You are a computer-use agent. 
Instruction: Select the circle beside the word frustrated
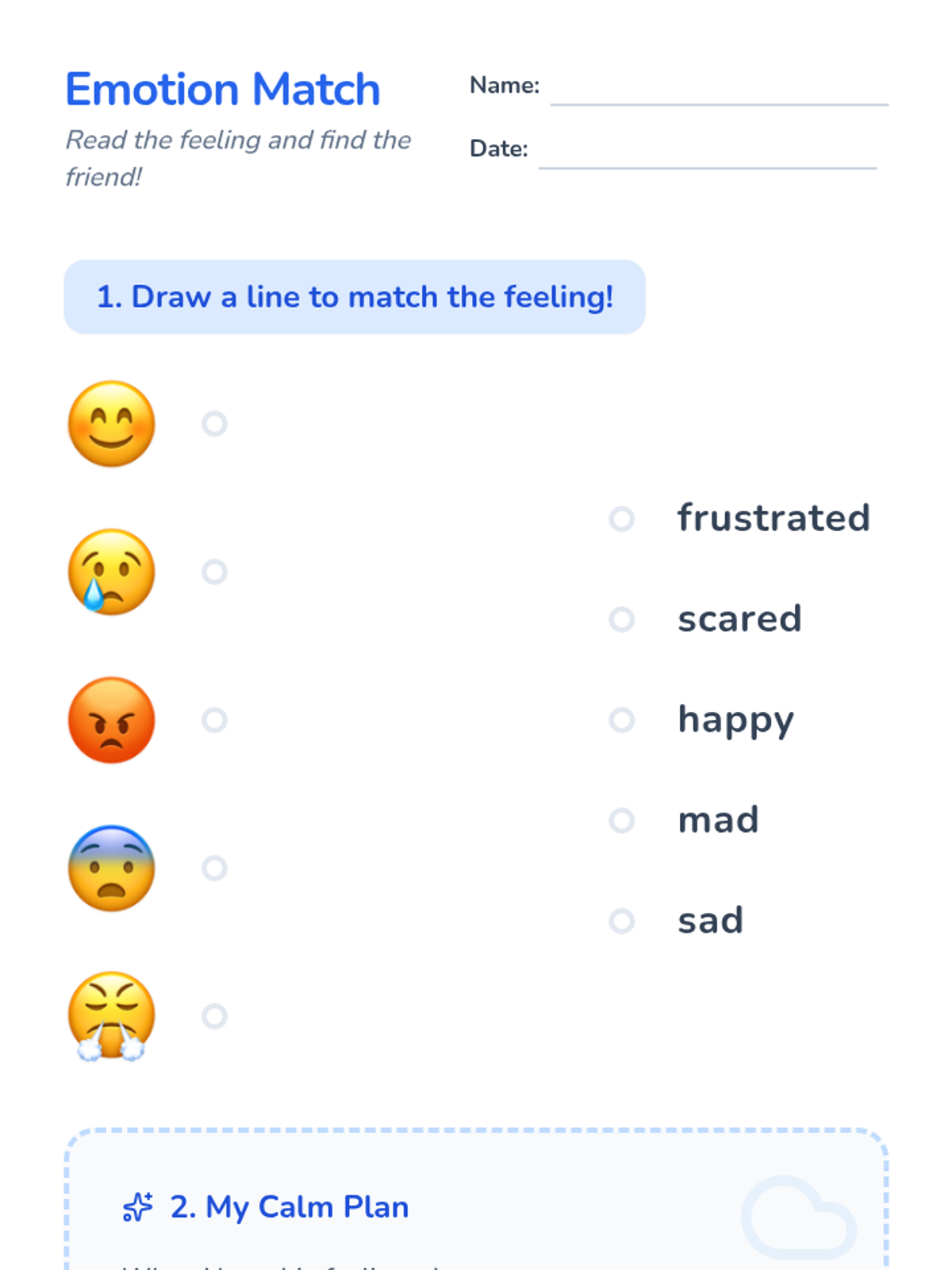click(x=621, y=519)
